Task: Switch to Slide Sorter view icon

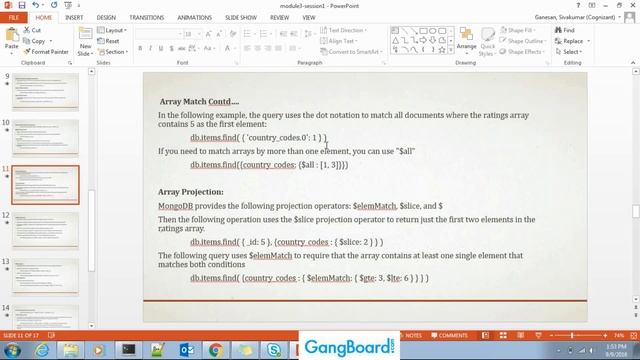Action: (x=503, y=335)
